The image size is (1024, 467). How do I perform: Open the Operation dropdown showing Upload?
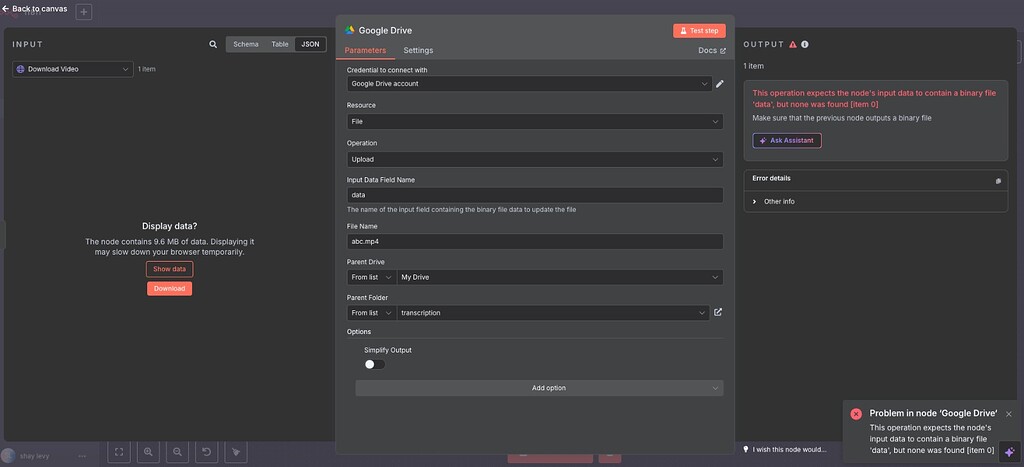point(535,159)
